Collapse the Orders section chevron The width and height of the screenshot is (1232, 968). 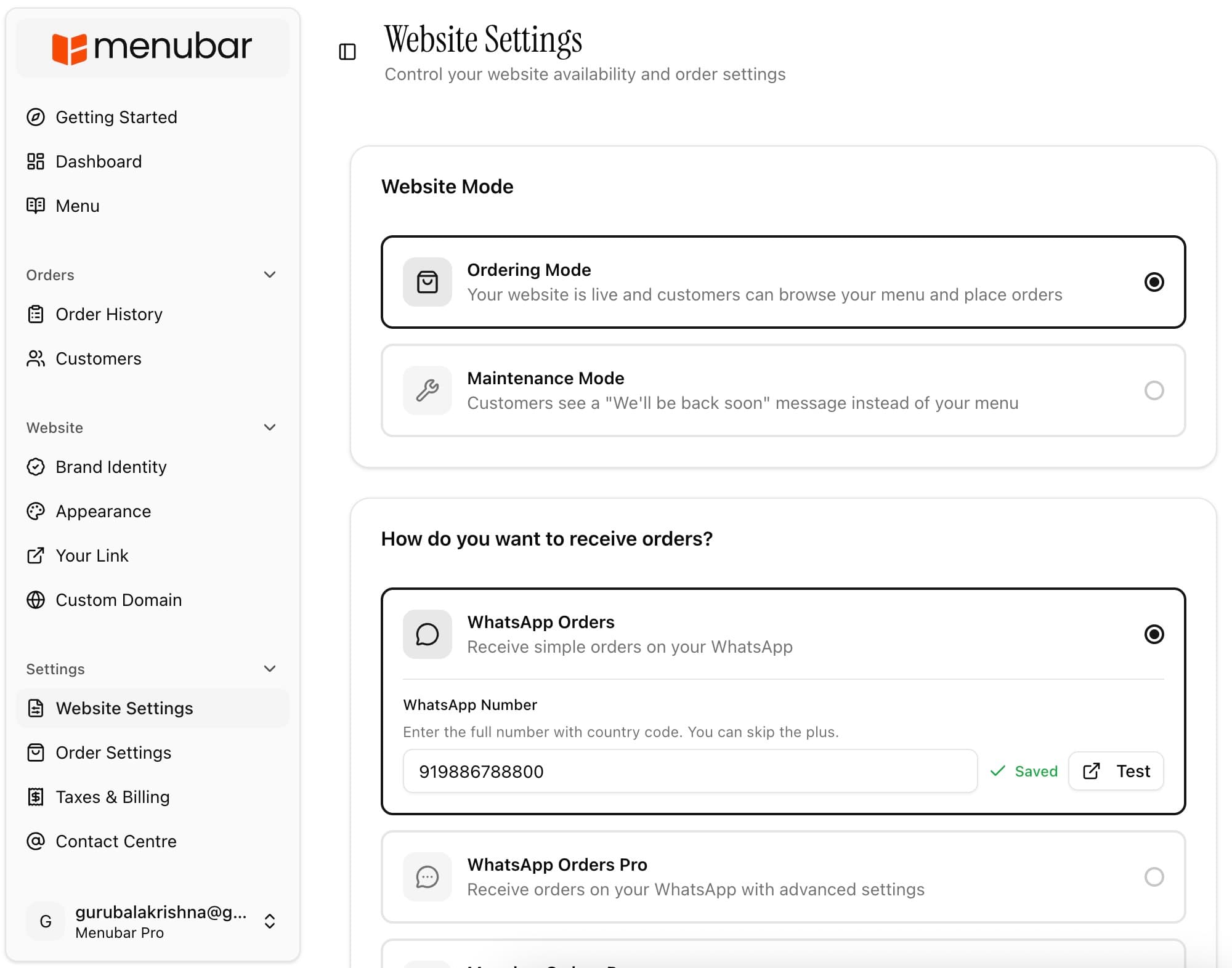click(270, 275)
